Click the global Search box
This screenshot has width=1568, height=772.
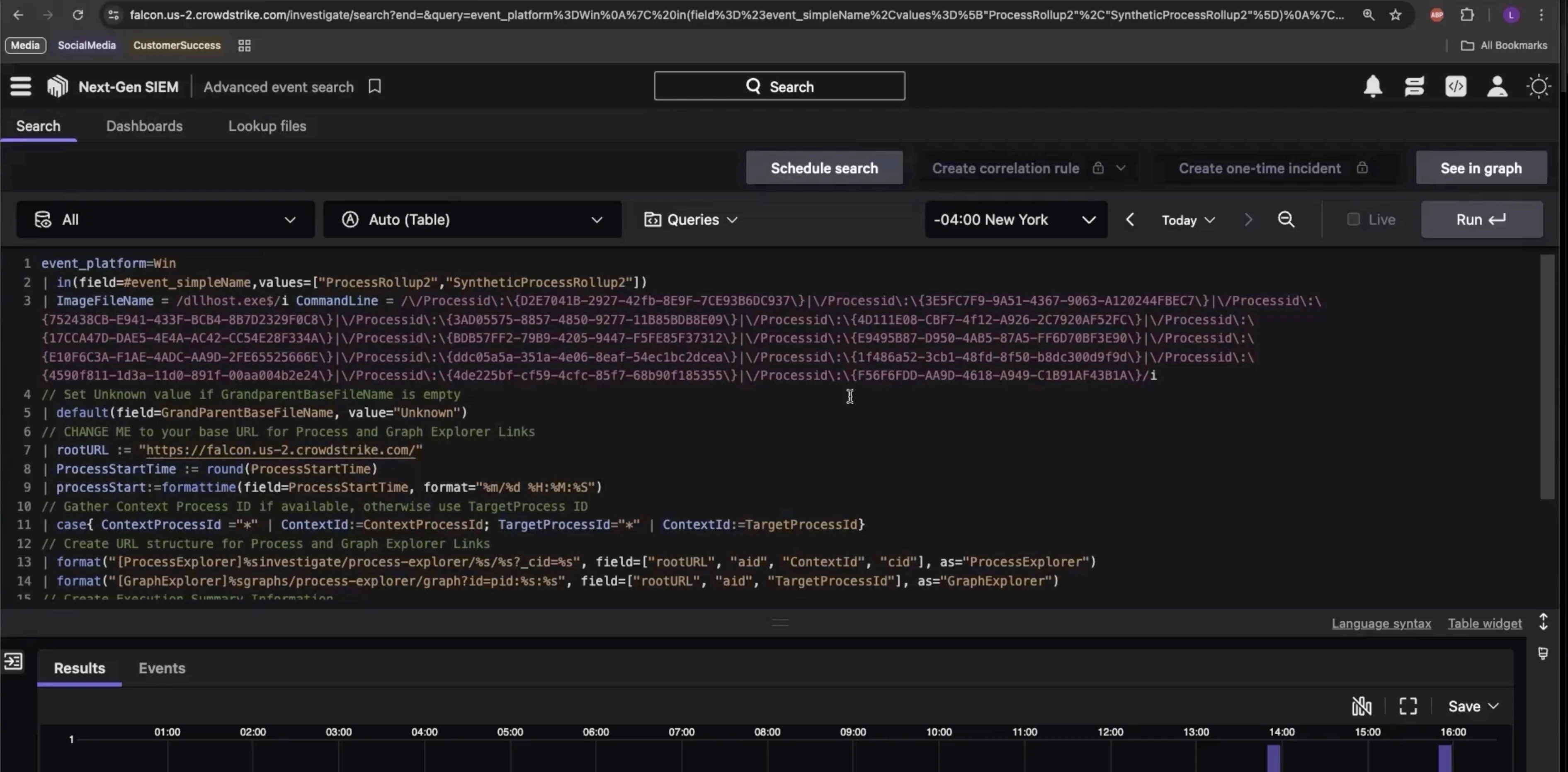click(x=779, y=87)
